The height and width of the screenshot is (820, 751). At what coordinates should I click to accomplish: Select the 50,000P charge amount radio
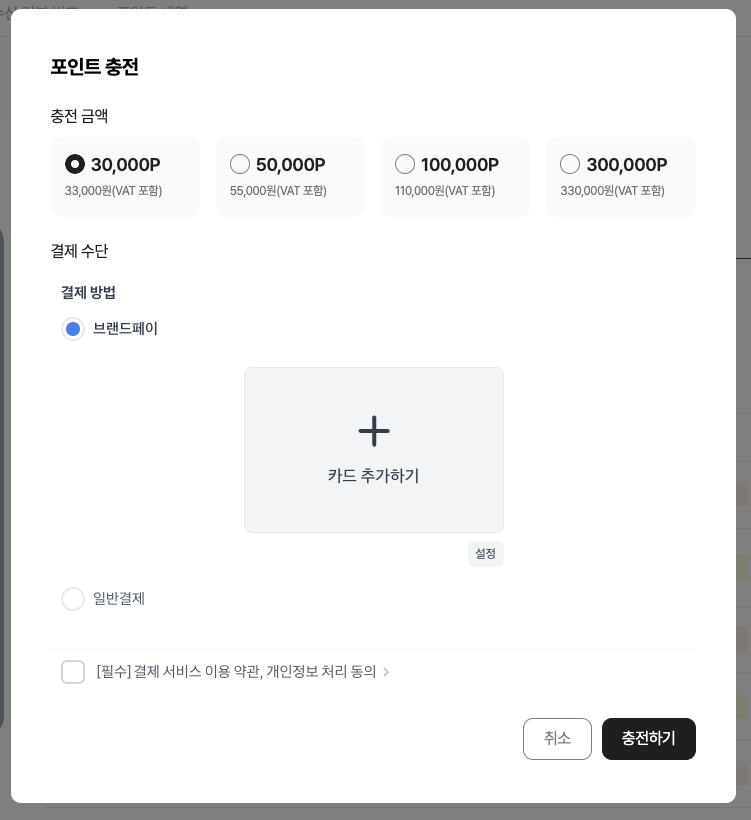[240, 164]
